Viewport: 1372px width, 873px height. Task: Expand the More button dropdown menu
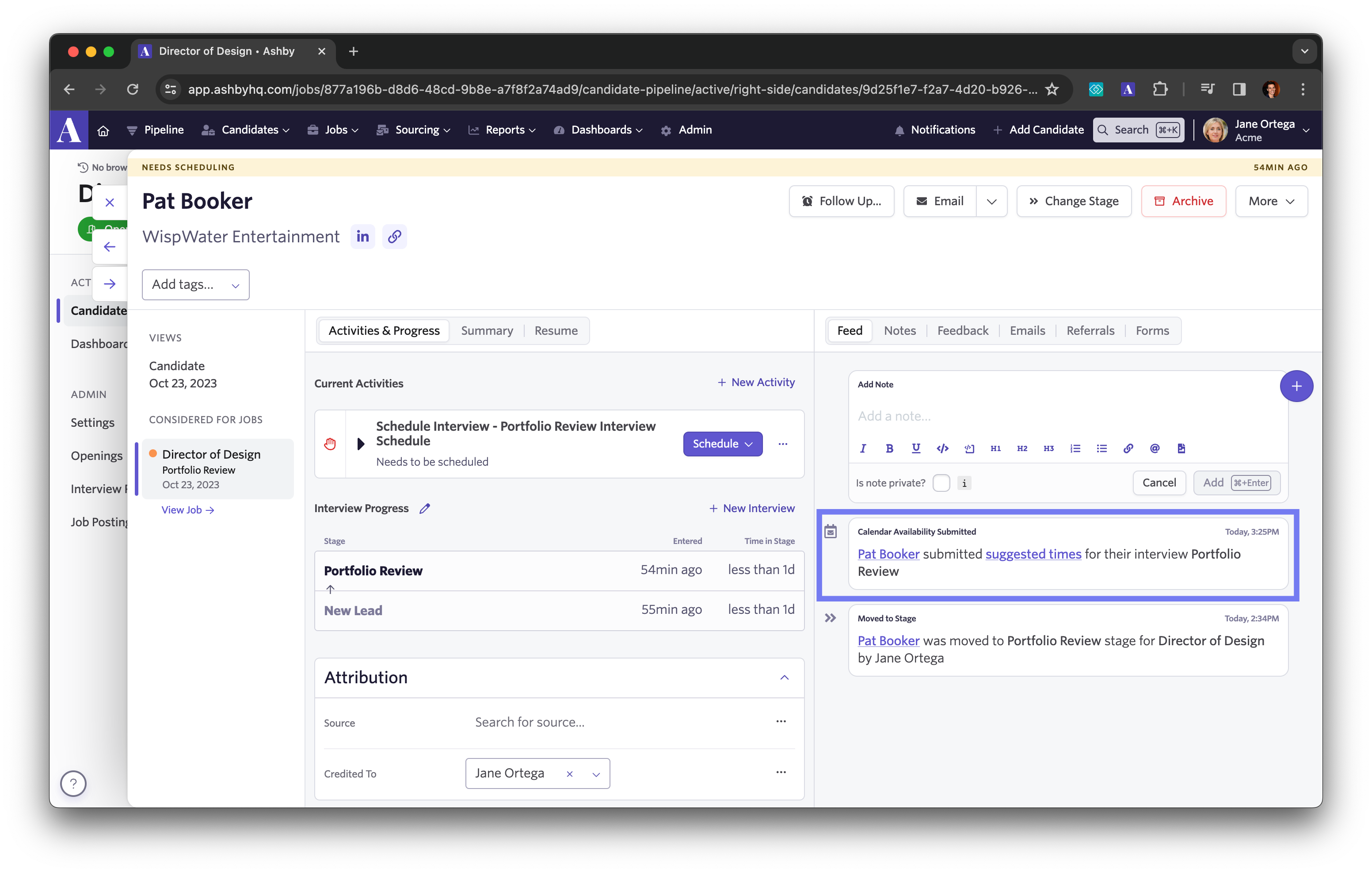tap(1270, 201)
